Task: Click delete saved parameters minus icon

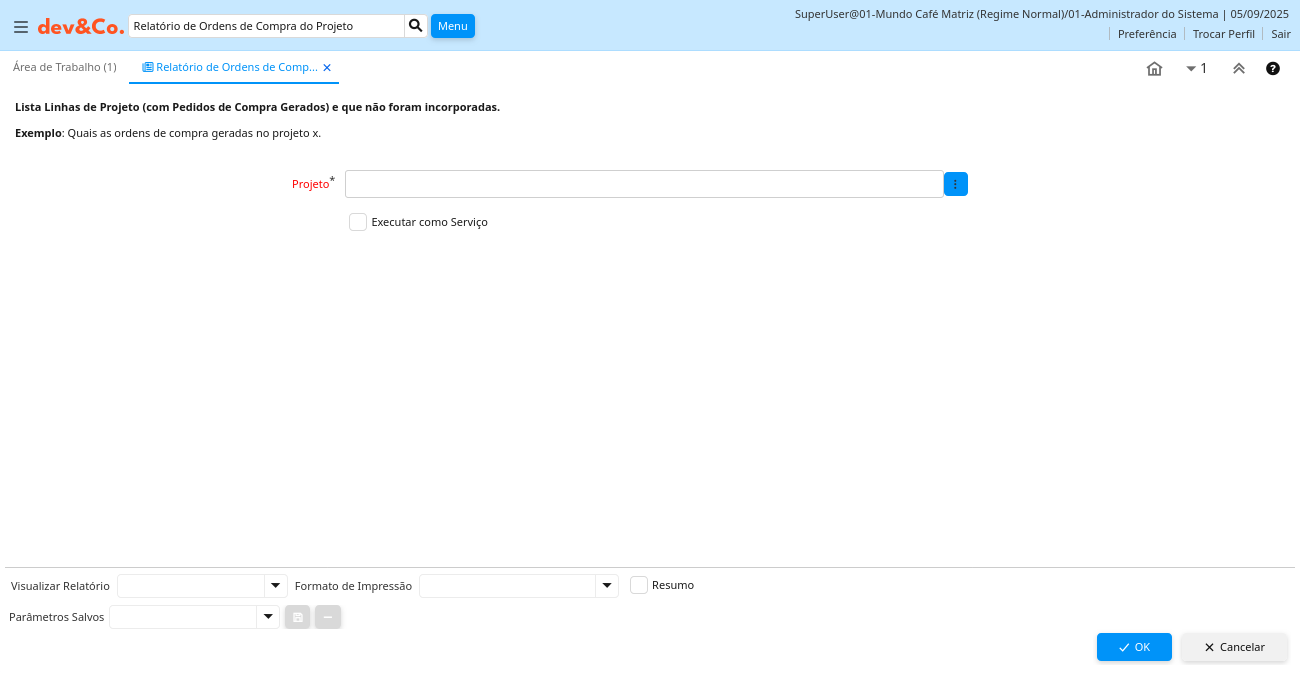Action: pyautogui.click(x=328, y=617)
